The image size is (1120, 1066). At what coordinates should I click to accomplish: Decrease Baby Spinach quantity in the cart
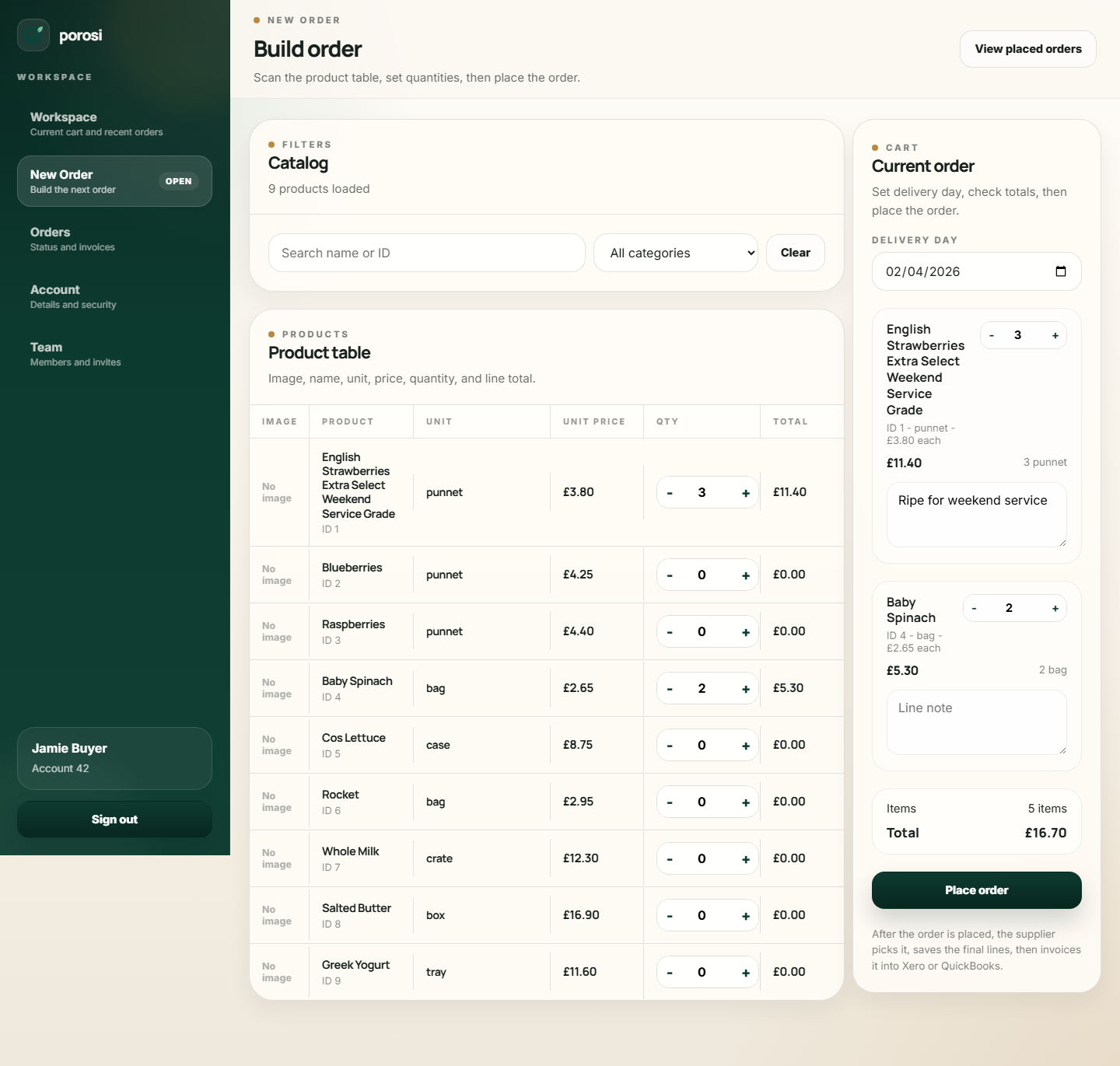point(974,609)
